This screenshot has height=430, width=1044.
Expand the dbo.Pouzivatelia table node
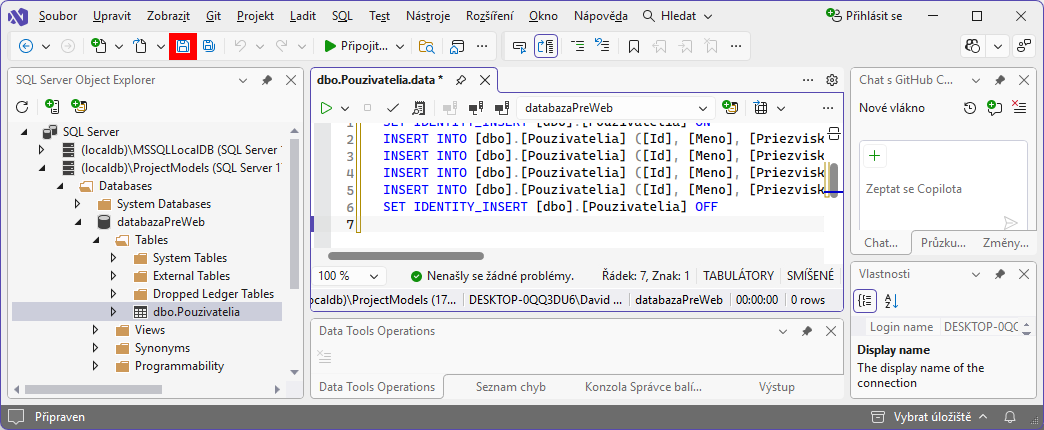(x=113, y=312)
